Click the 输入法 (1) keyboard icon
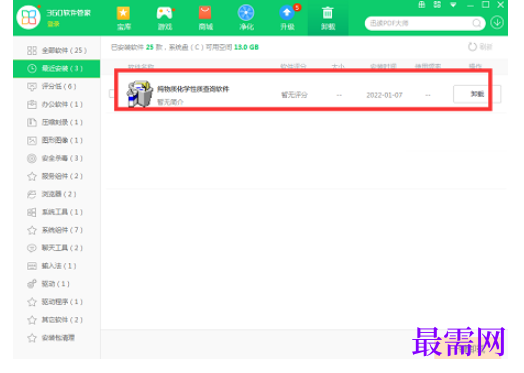The image size is (524, 373). click(32, 266)
